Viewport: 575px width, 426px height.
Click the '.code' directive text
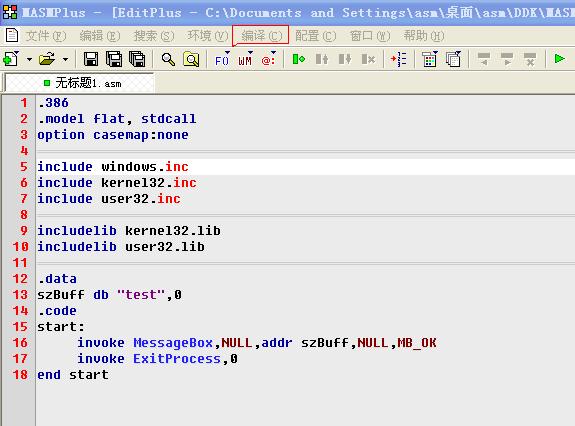click(57, 311)
